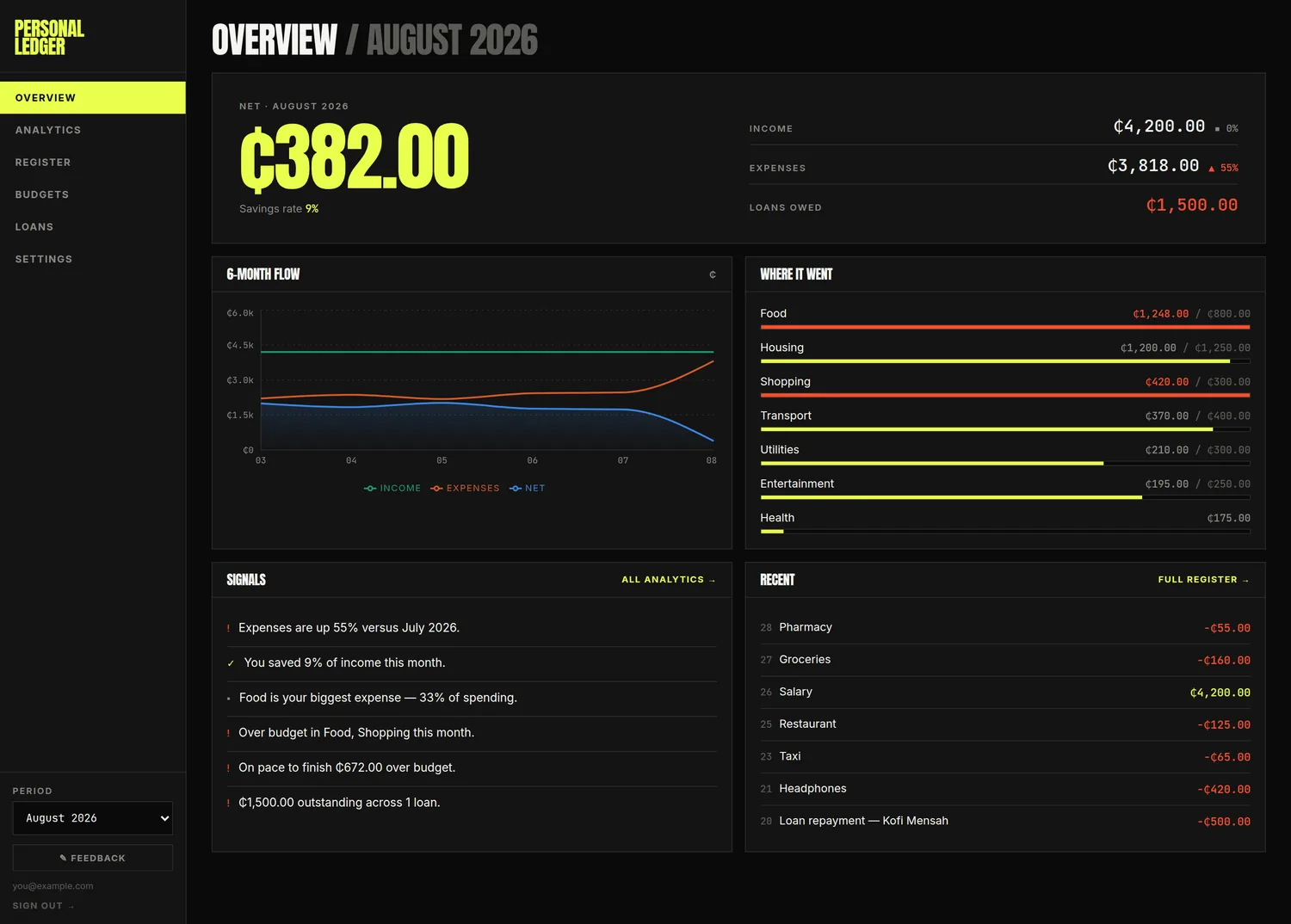The width and height of the screenshot is (1291, 924).
Task: Open the Full Register link
Action: click(x=1204, y=580)
